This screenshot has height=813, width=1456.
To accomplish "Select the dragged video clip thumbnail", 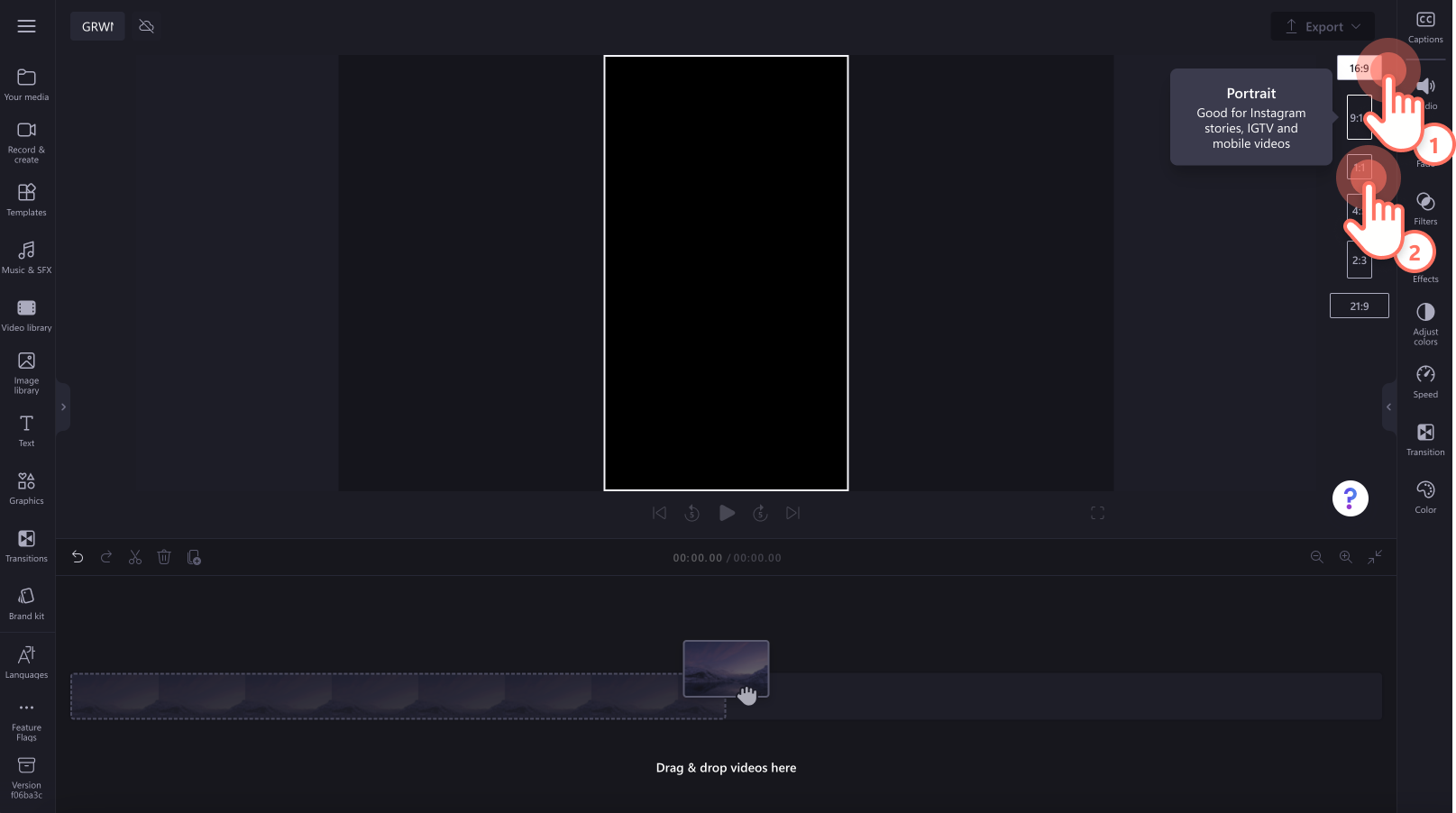I will click(x=726, y=669).
